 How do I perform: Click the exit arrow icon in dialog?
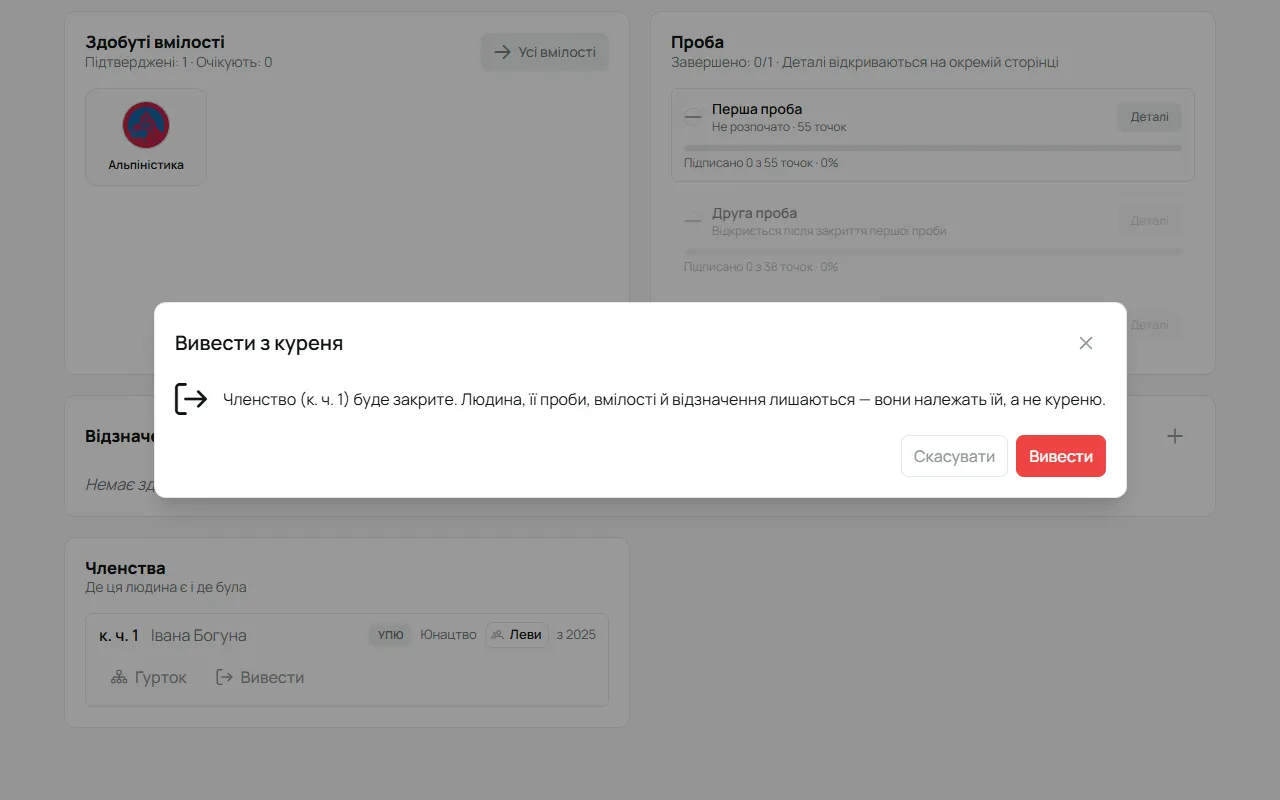[x=191, y=399]
